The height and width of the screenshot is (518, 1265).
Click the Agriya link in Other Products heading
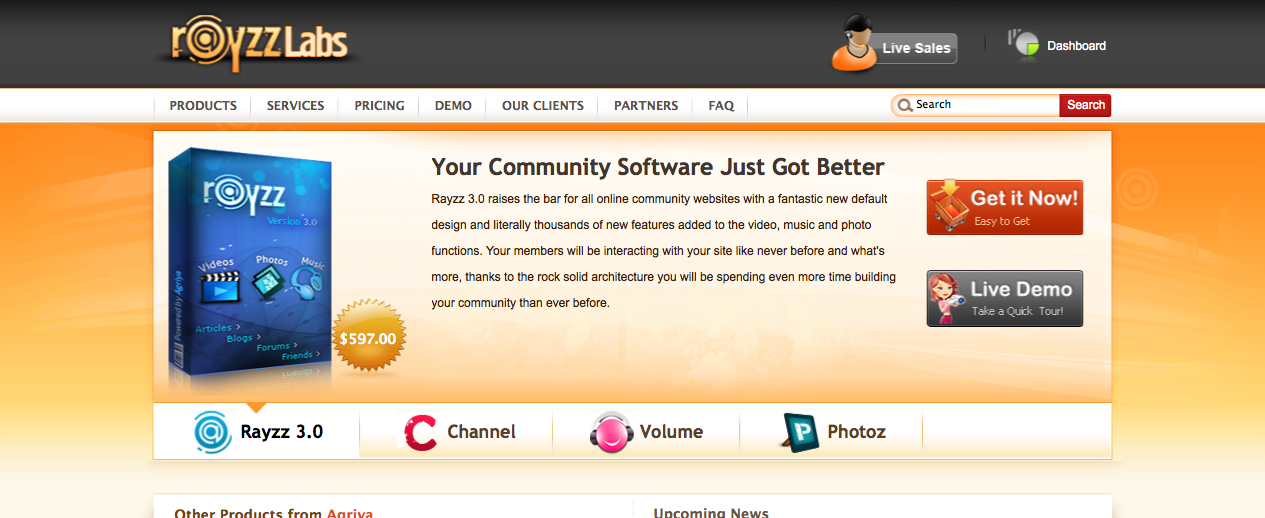click(x=350, y=513)
